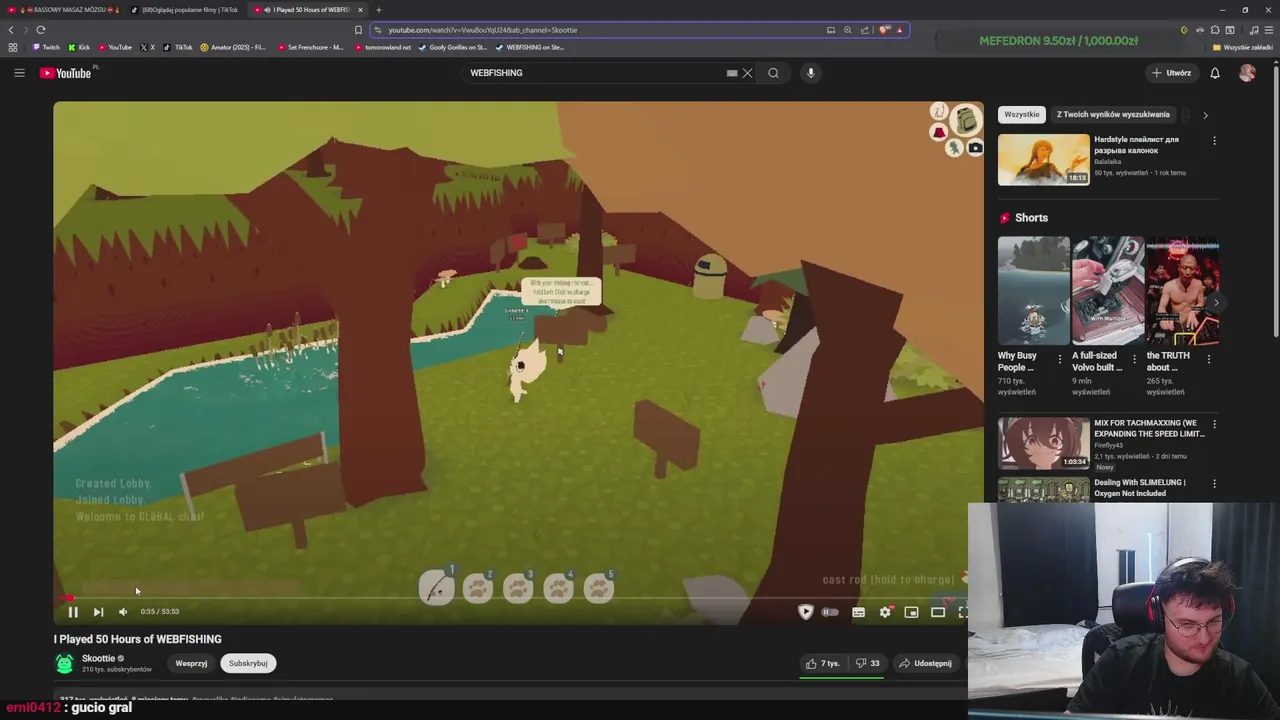This screenshot has width=1280, height=720.
Task: Go to the YouTube home logo
Action: (65, 73)
